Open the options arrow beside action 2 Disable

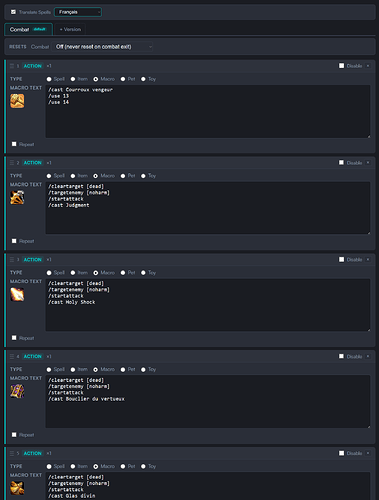coord(368,163)
